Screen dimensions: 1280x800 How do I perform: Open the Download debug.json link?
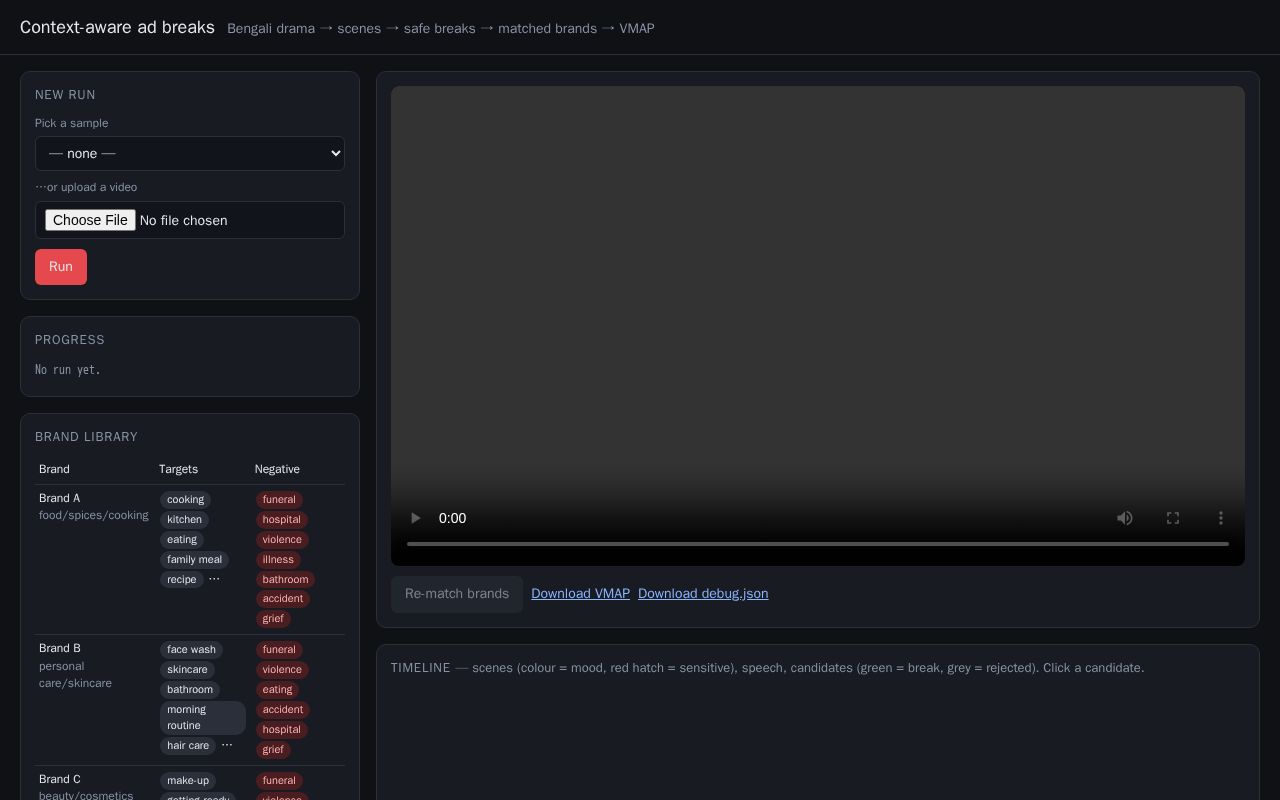pyautogui.click(x=703, y=594)
